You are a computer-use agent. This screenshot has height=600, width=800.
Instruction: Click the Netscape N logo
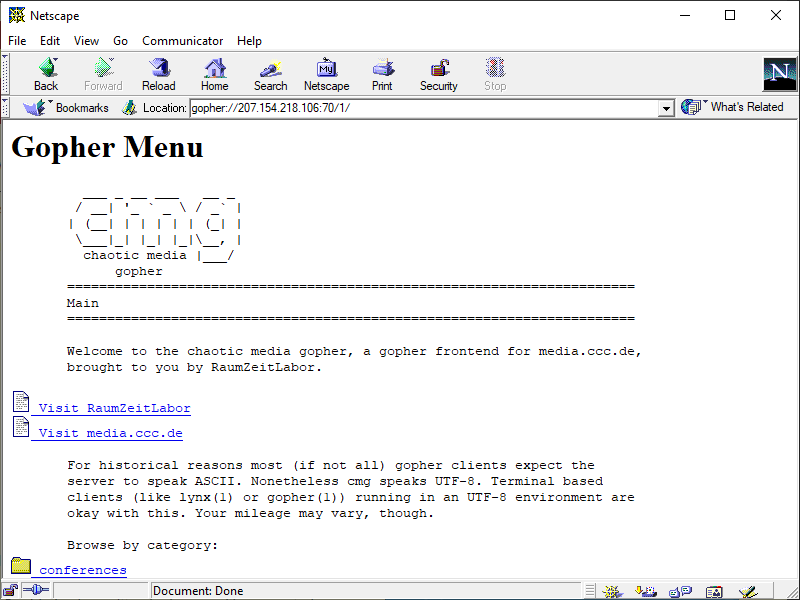780,74
